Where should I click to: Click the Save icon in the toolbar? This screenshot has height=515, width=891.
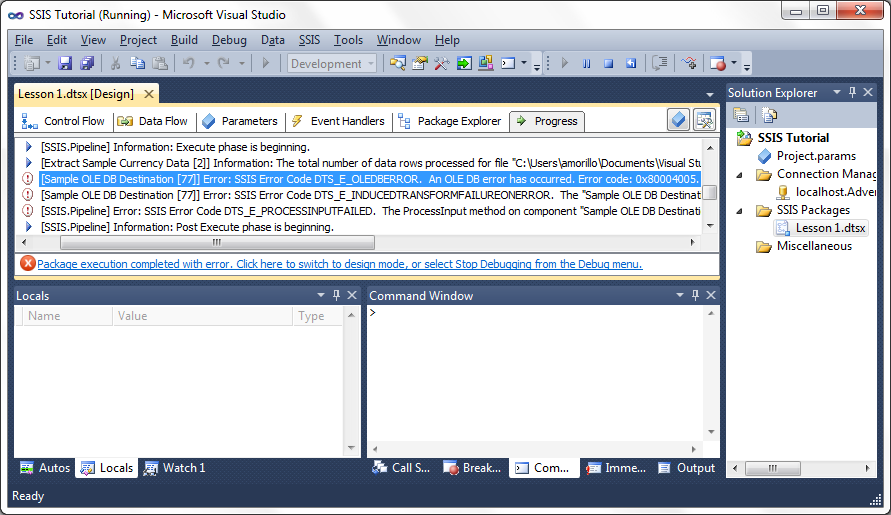tap(65, 63)
